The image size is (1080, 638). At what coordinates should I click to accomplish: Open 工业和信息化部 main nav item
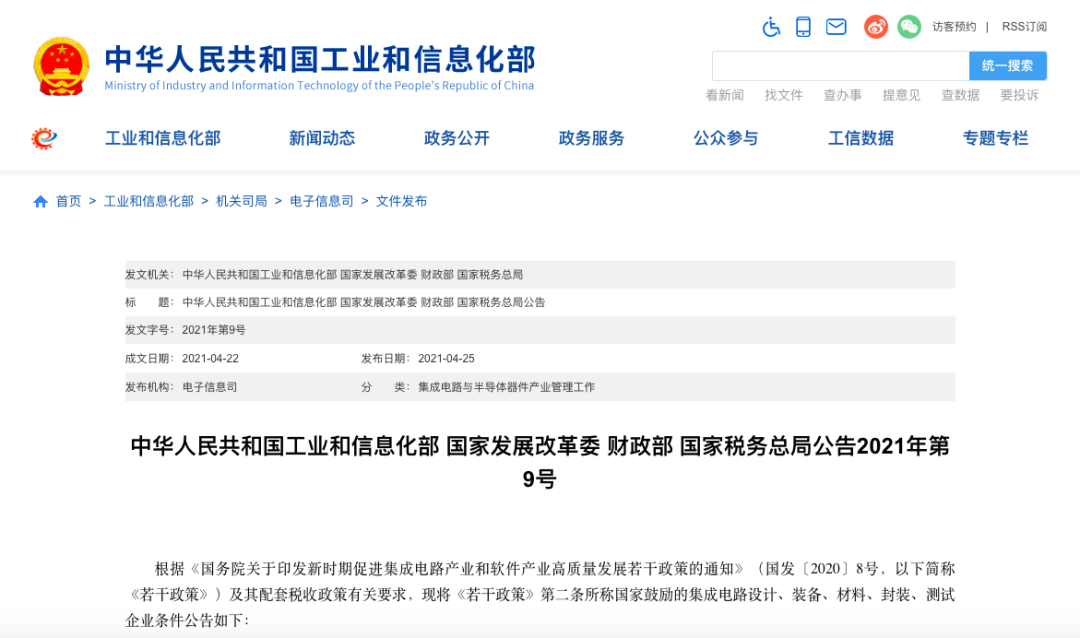coord(163,138)
